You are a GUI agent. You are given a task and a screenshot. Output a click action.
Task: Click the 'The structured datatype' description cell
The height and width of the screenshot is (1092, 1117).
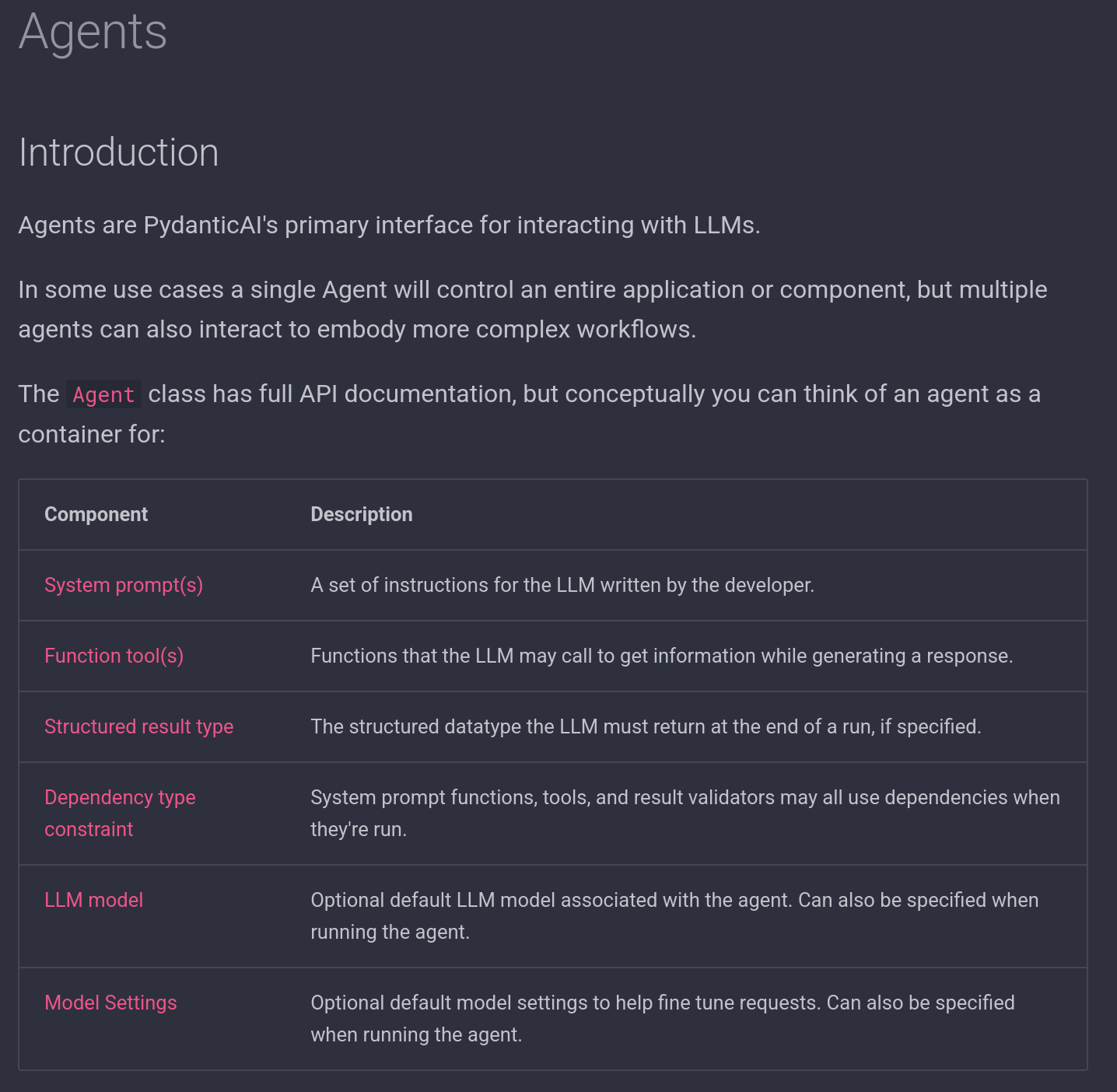coord(646,726)
